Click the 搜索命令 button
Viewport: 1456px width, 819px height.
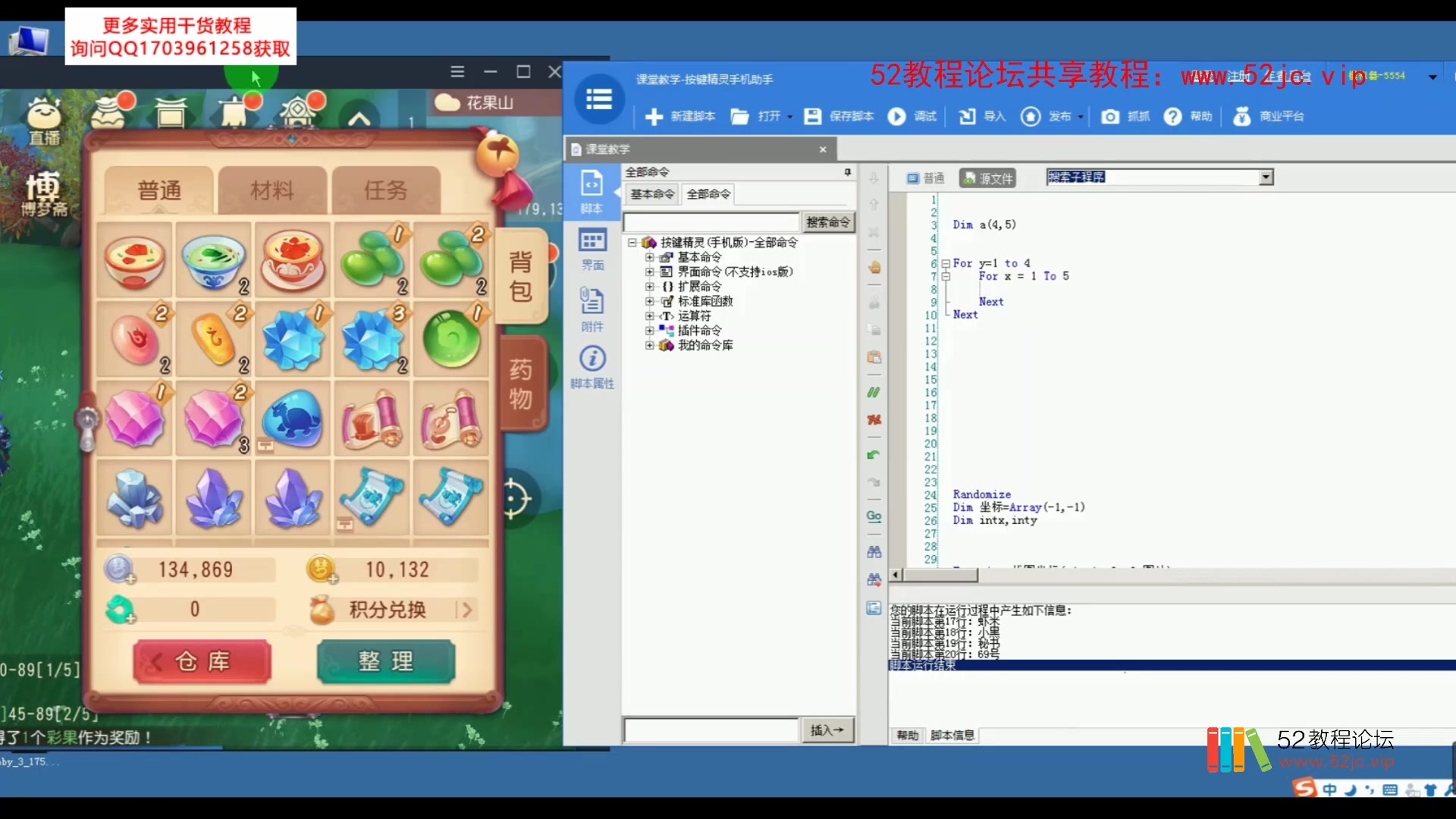[827, 222]
